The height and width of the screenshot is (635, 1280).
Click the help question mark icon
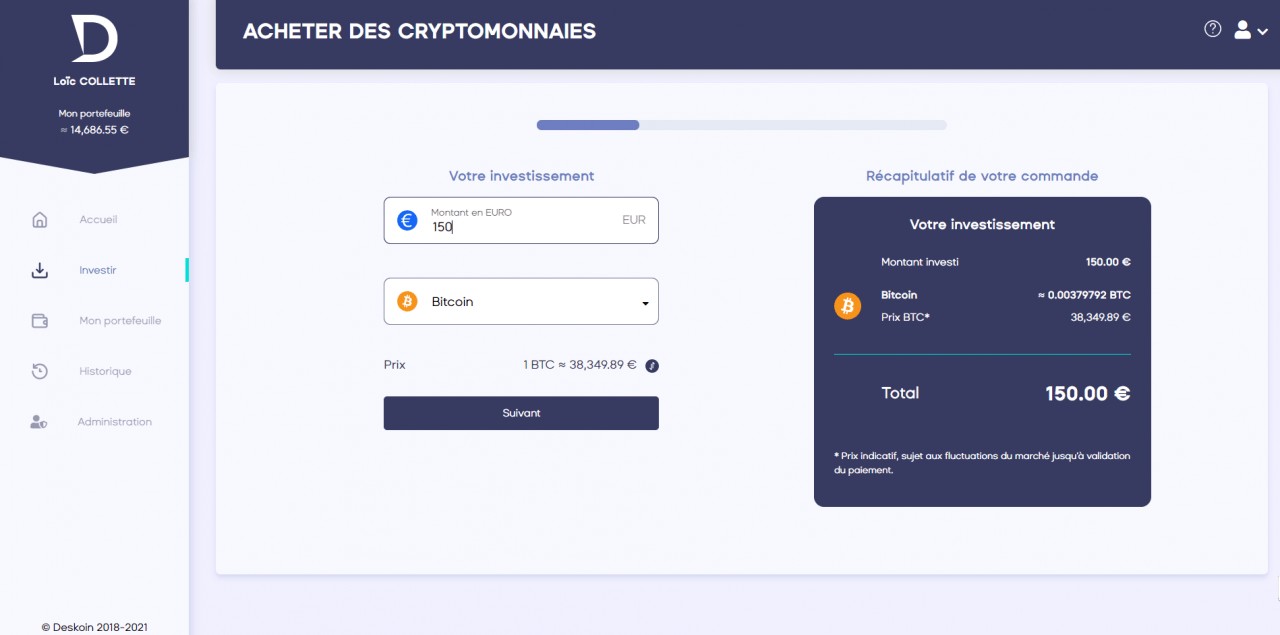1213,29
